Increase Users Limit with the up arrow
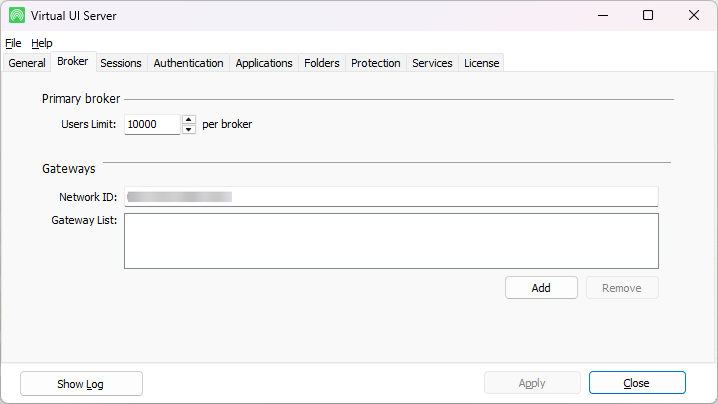Screen dimensions: 718x404 188,120
